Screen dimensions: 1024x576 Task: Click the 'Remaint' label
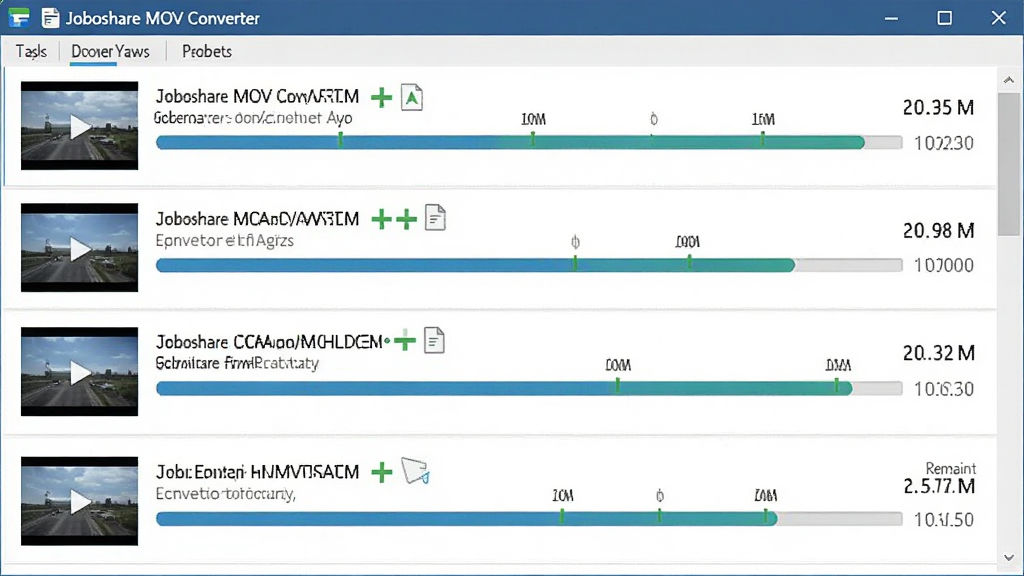click(951, 468)
